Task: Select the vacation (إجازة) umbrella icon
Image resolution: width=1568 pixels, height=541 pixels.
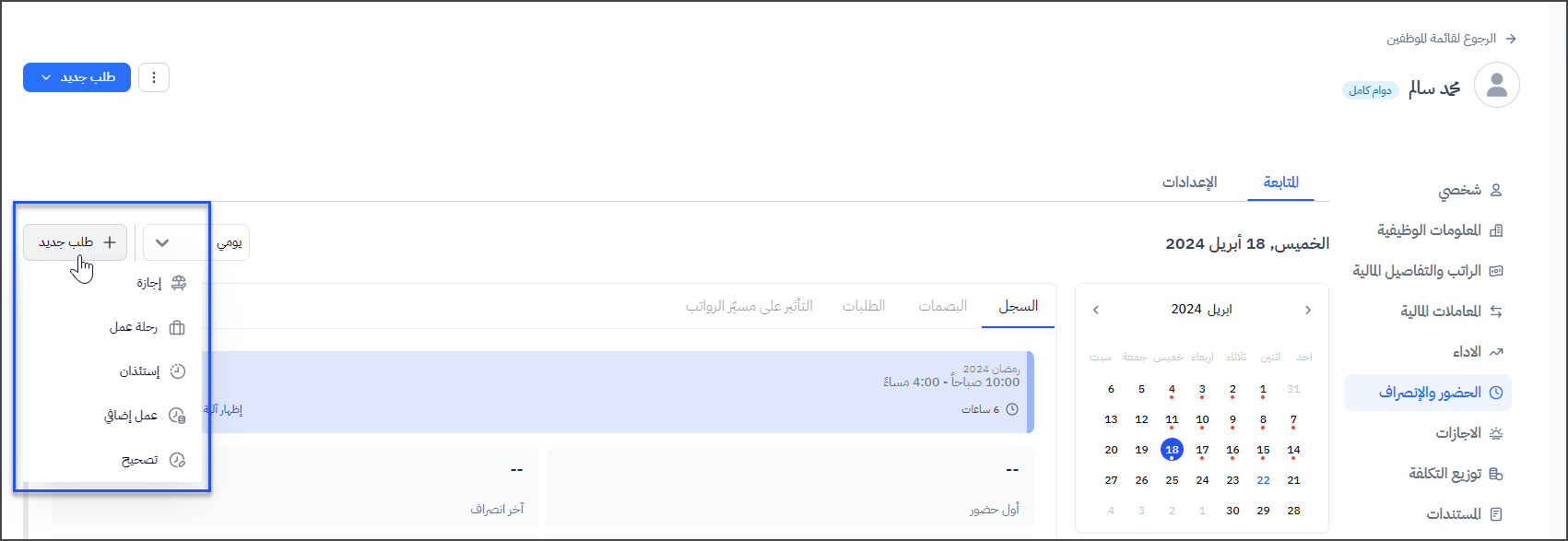Action: [x=178, y=283]
